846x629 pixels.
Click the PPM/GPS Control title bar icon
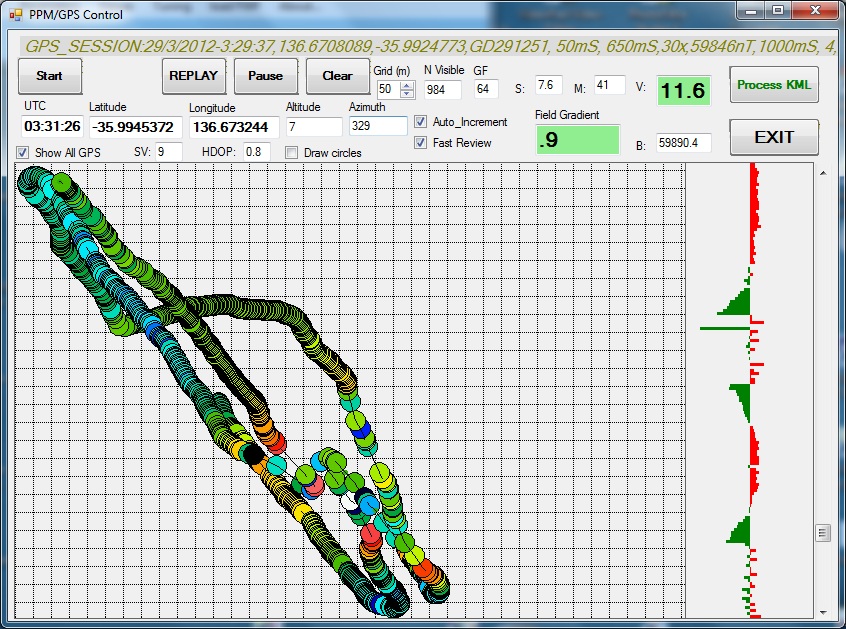(15, 15)
